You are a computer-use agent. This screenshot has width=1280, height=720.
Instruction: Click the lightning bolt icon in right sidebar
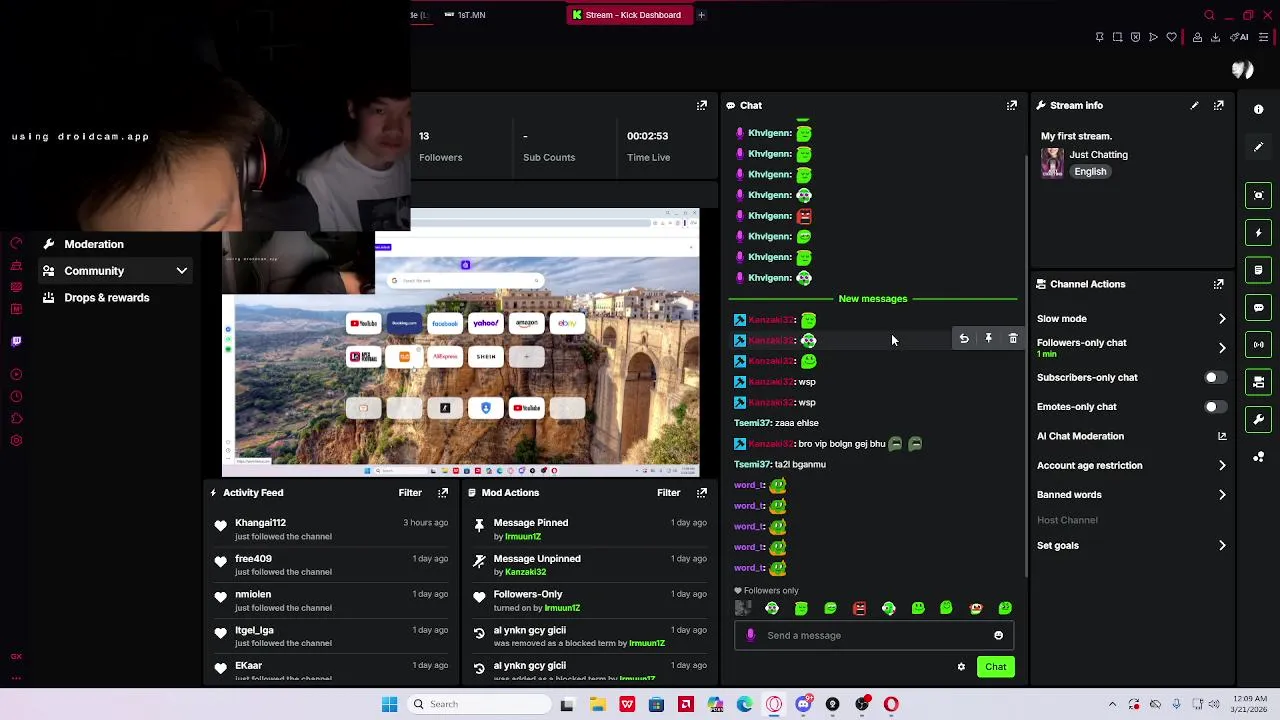tap(1258, 233)
